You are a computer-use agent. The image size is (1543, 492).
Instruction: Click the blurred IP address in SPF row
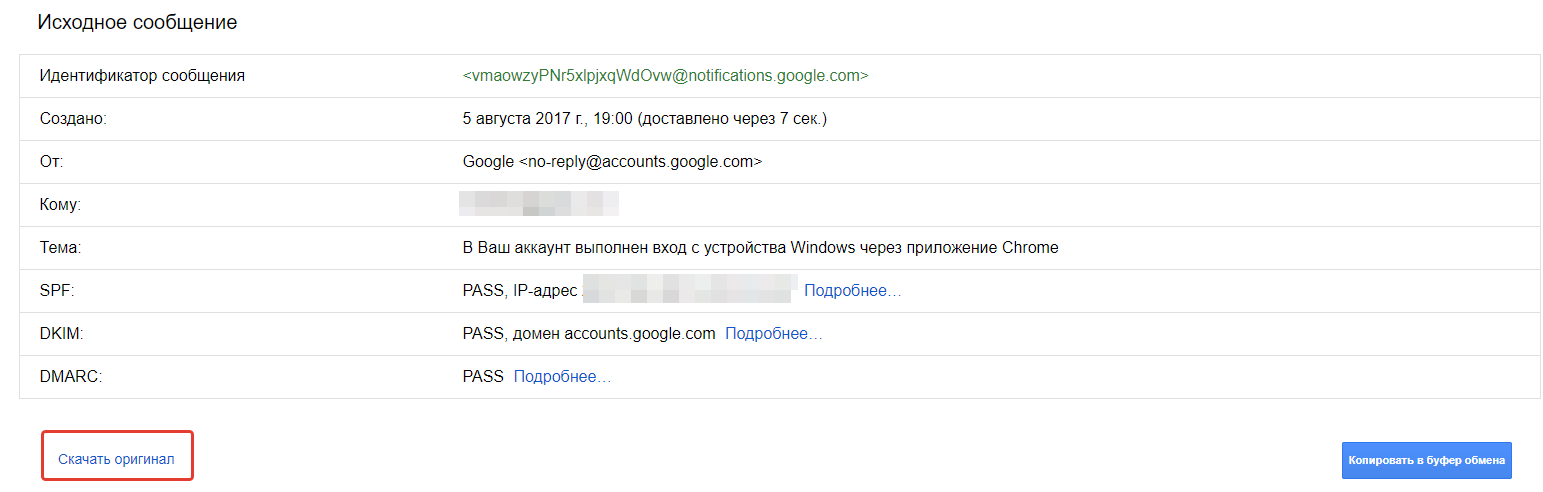689,291
